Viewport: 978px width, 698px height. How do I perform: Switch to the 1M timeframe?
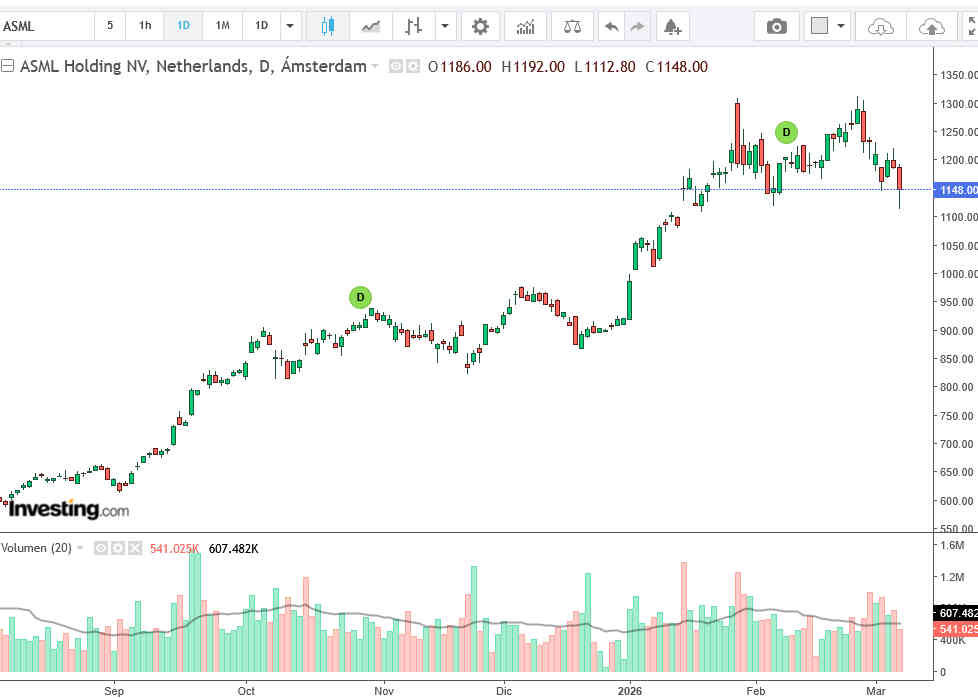[x=223, y=26]
